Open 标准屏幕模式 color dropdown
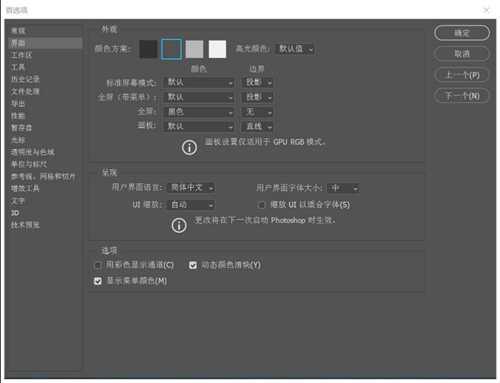 click(x=199, y=82)
